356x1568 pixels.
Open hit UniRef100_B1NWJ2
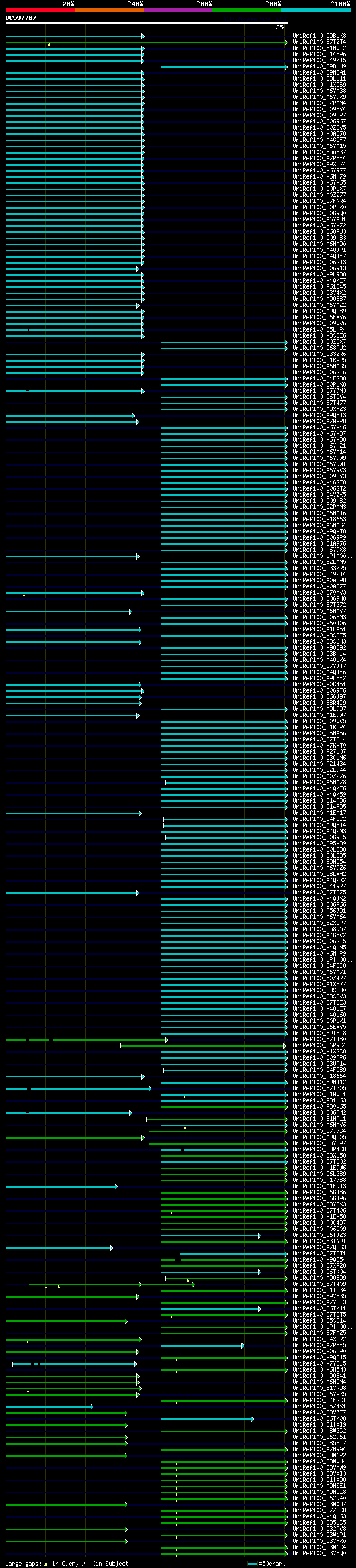tap(319, 48)
